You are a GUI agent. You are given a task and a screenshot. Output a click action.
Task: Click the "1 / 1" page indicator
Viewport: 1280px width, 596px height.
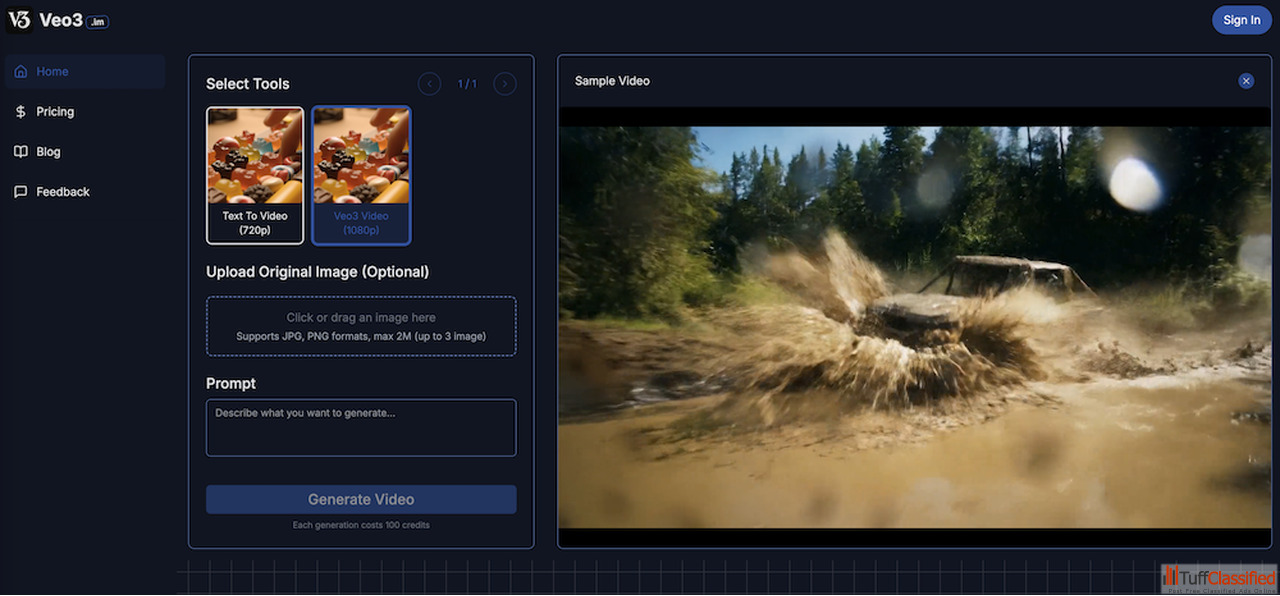[x=467, y=84]
